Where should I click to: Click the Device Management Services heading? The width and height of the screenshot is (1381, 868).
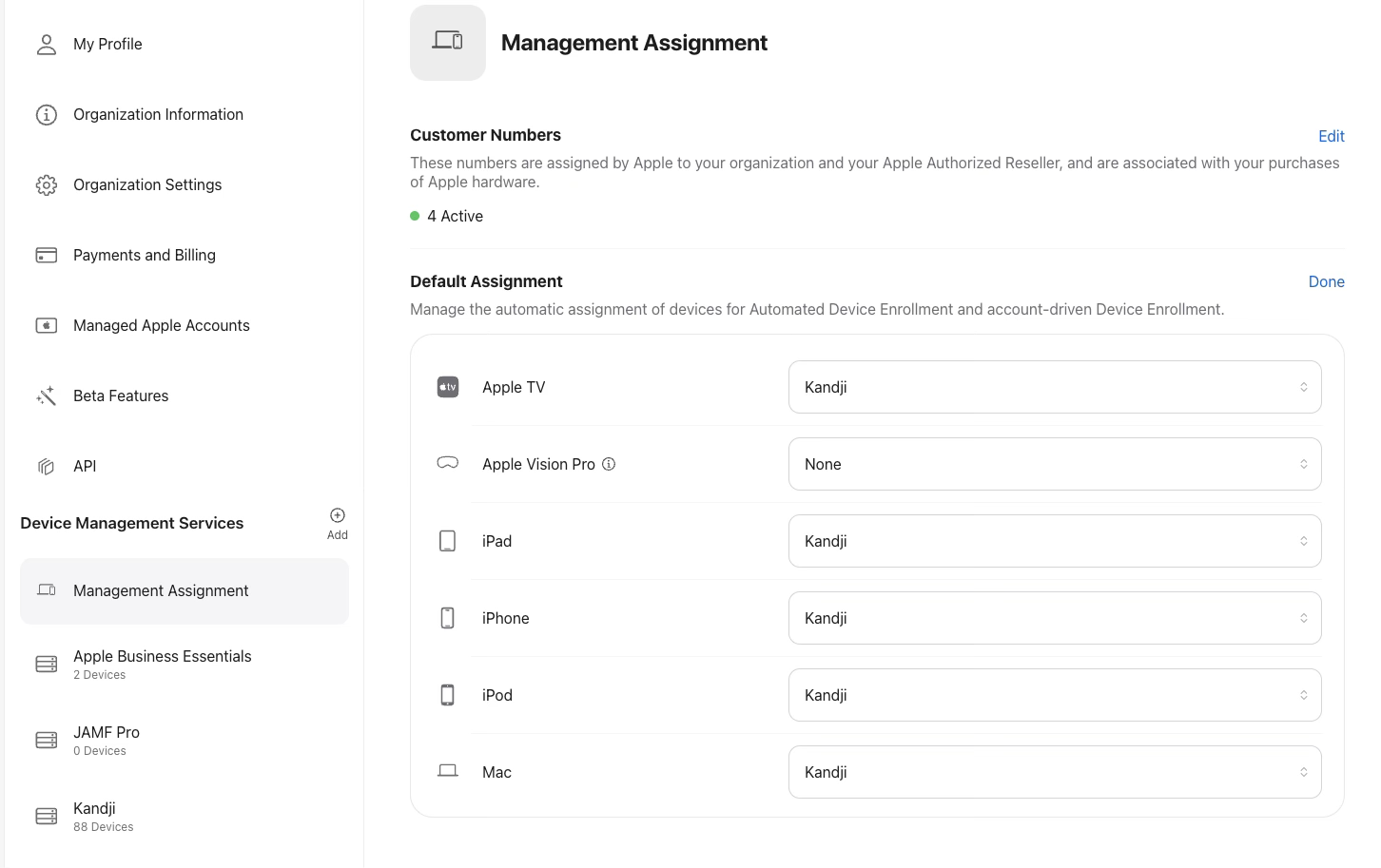132,523
